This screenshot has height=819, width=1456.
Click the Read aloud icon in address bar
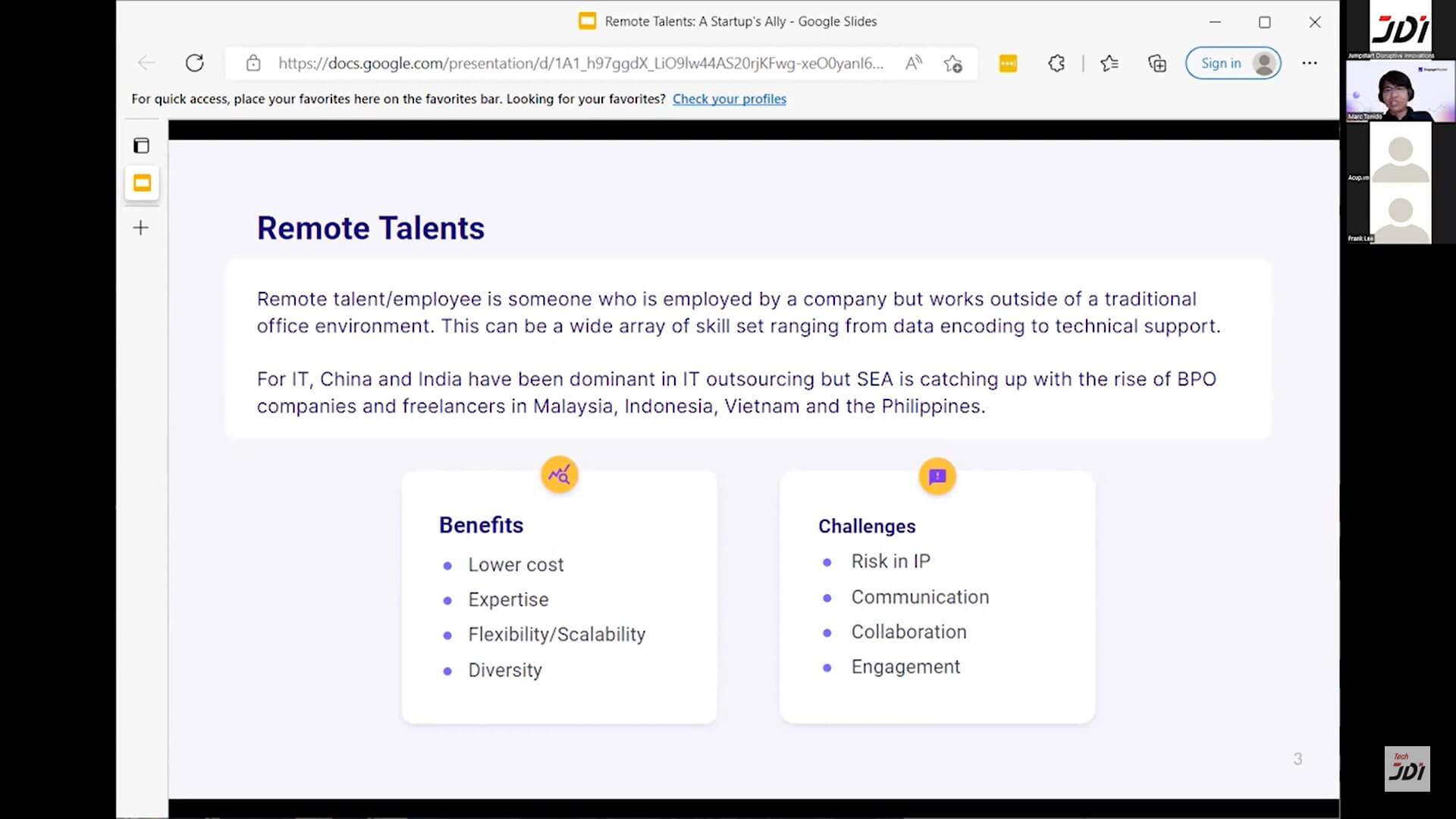(913, 63)
